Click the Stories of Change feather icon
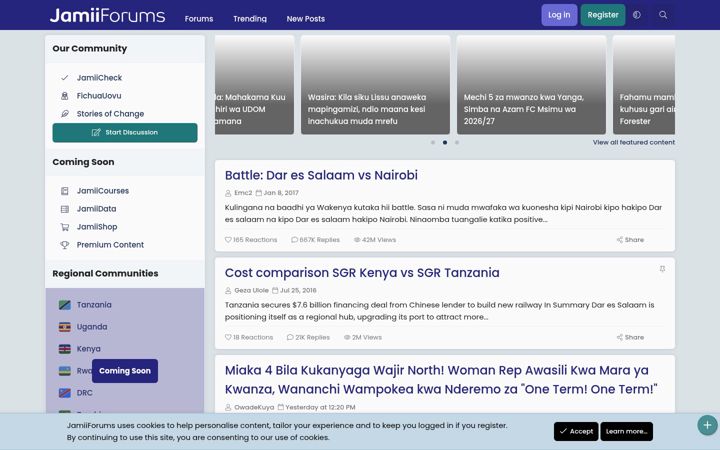 click(64, 113)
